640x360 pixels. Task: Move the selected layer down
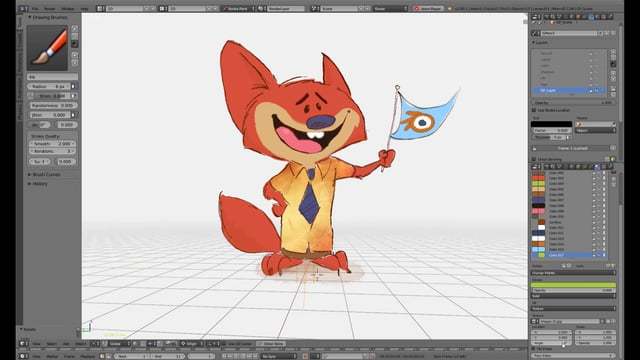click(613, 79)
